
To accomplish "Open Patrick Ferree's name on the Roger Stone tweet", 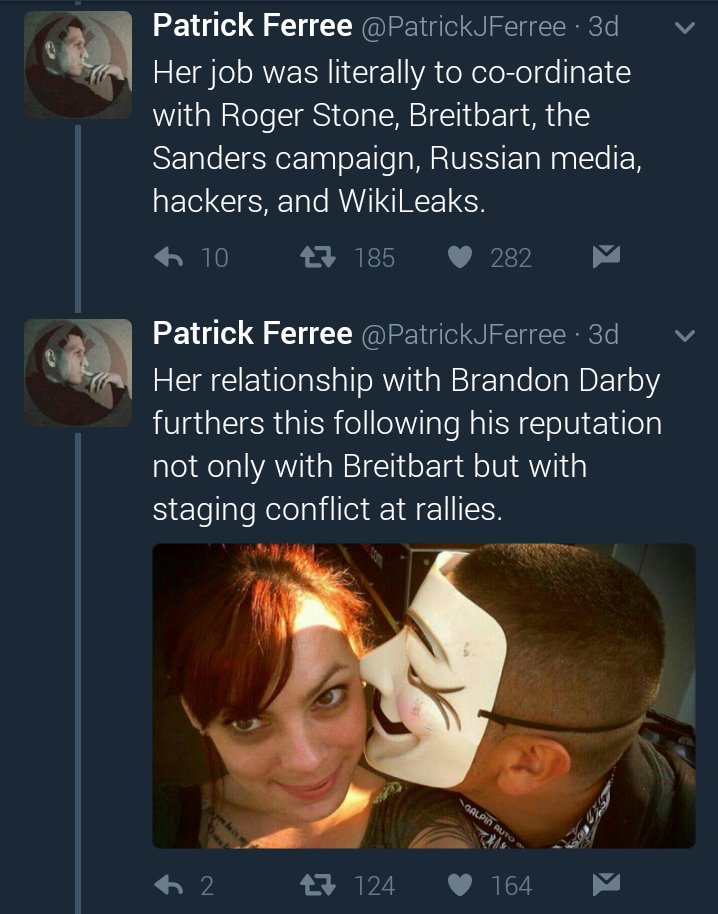I will tap(252, 27).
